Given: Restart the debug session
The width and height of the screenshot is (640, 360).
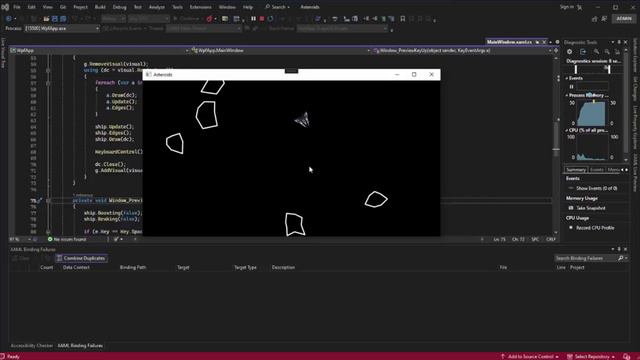Looking at the screenshot, I should (270, 19).
